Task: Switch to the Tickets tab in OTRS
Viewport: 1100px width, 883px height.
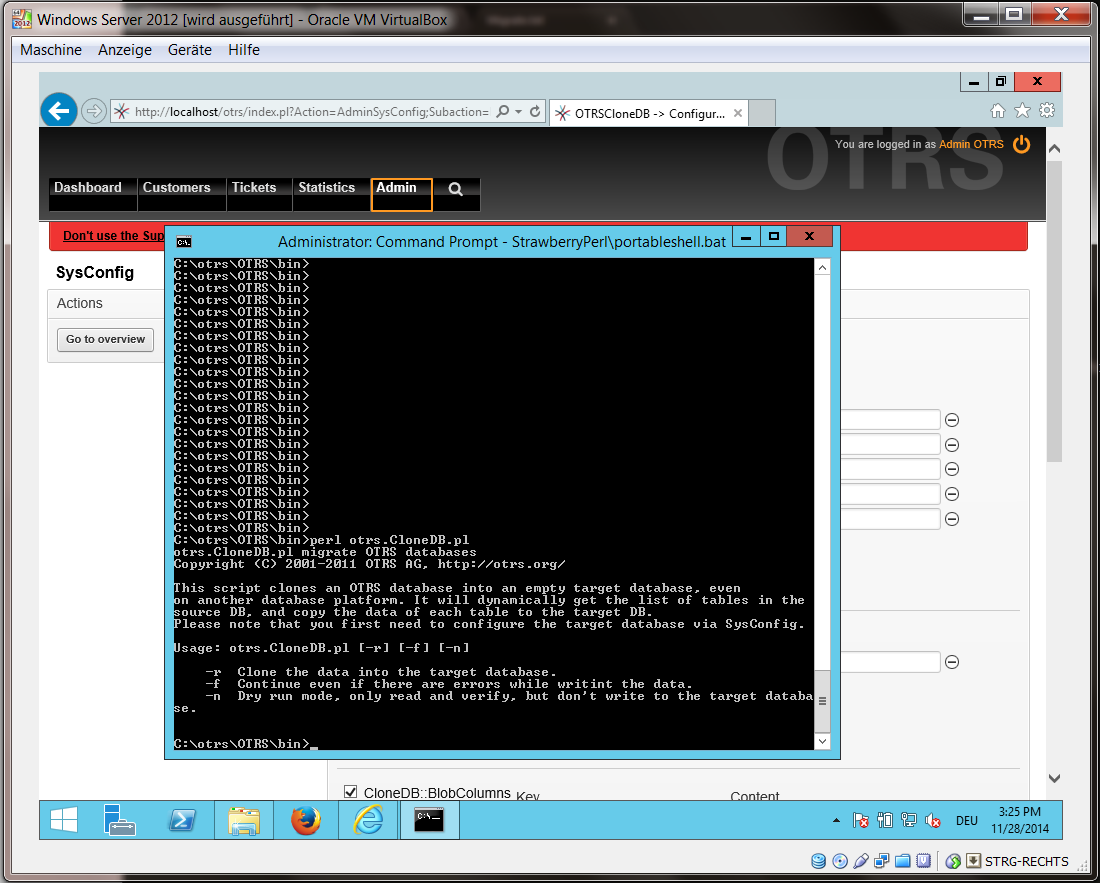Action: click(x=256, y=188)
